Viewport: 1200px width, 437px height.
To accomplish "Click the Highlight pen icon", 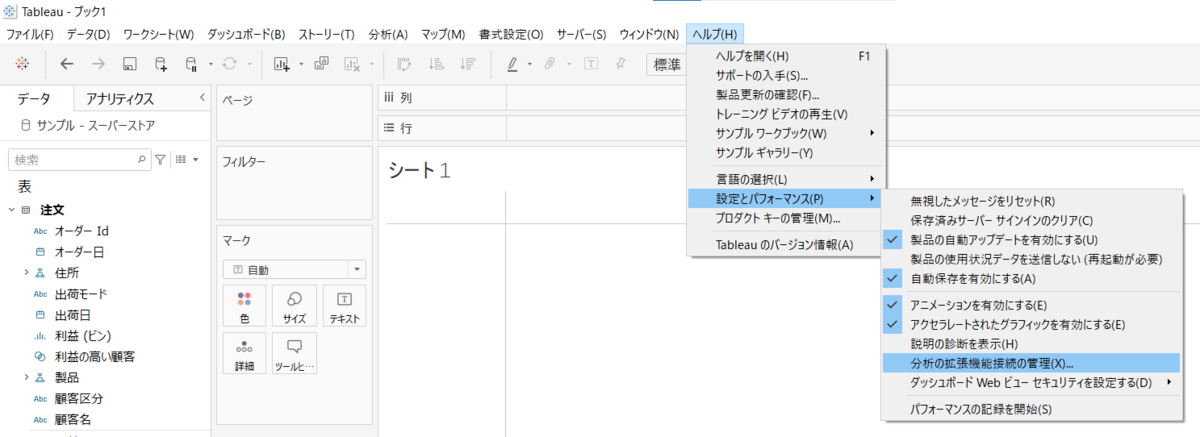I will tap(512, 64).
